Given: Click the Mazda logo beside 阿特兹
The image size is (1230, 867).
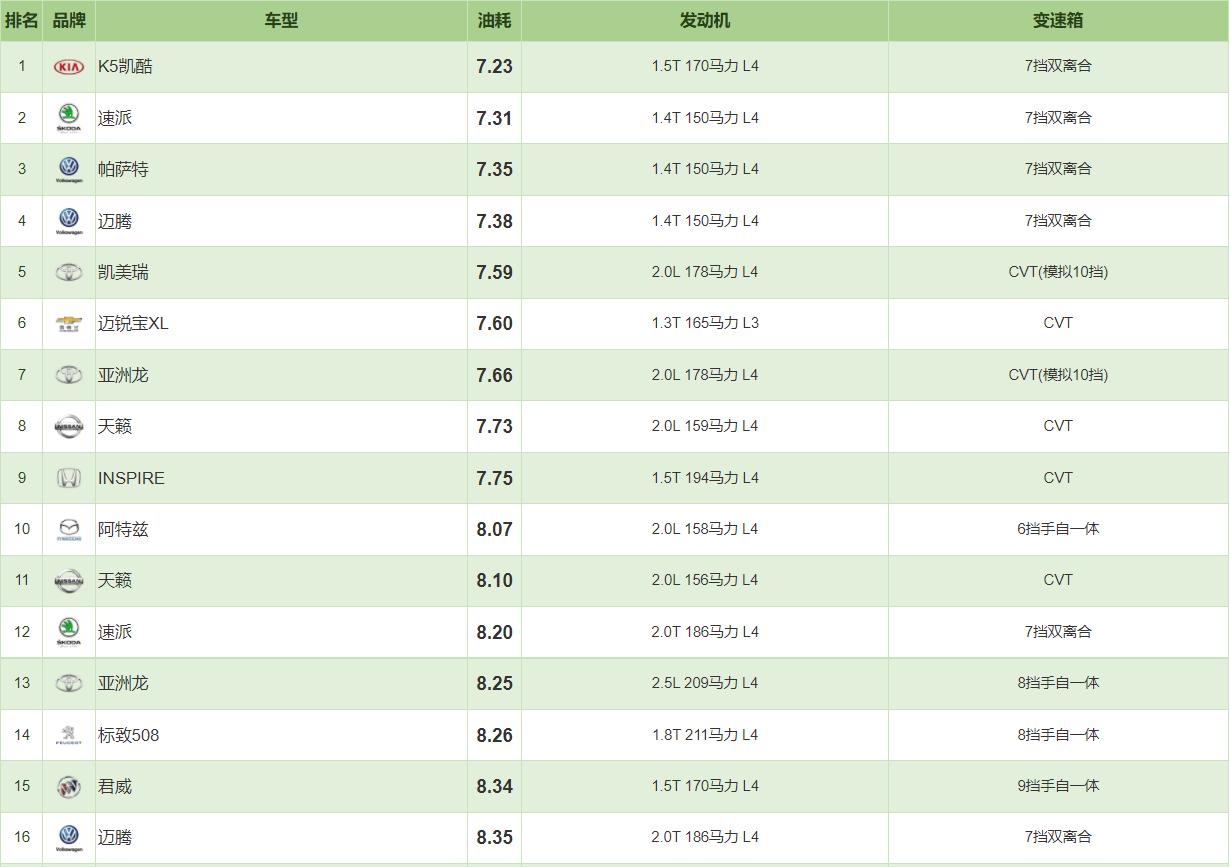Looking at the screenshot, I should pyautogui.click(x=69, y=529).
